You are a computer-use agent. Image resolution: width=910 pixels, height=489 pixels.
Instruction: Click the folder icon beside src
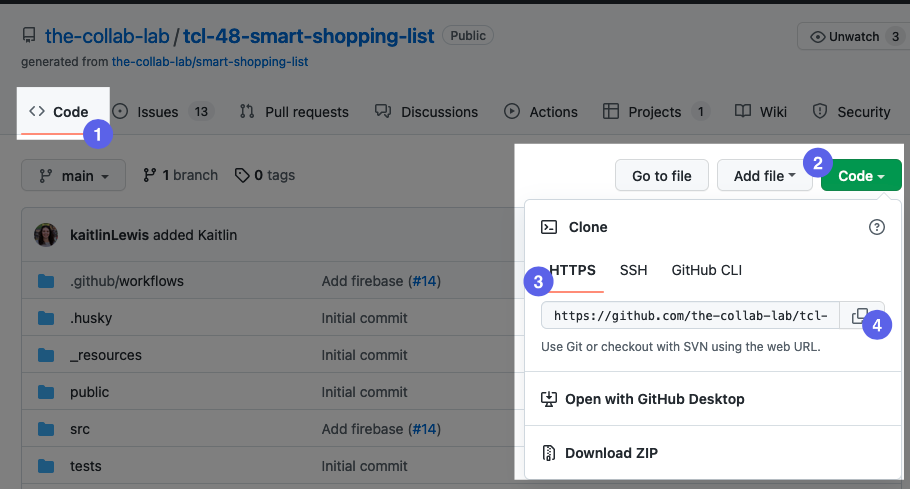[46, 430]
